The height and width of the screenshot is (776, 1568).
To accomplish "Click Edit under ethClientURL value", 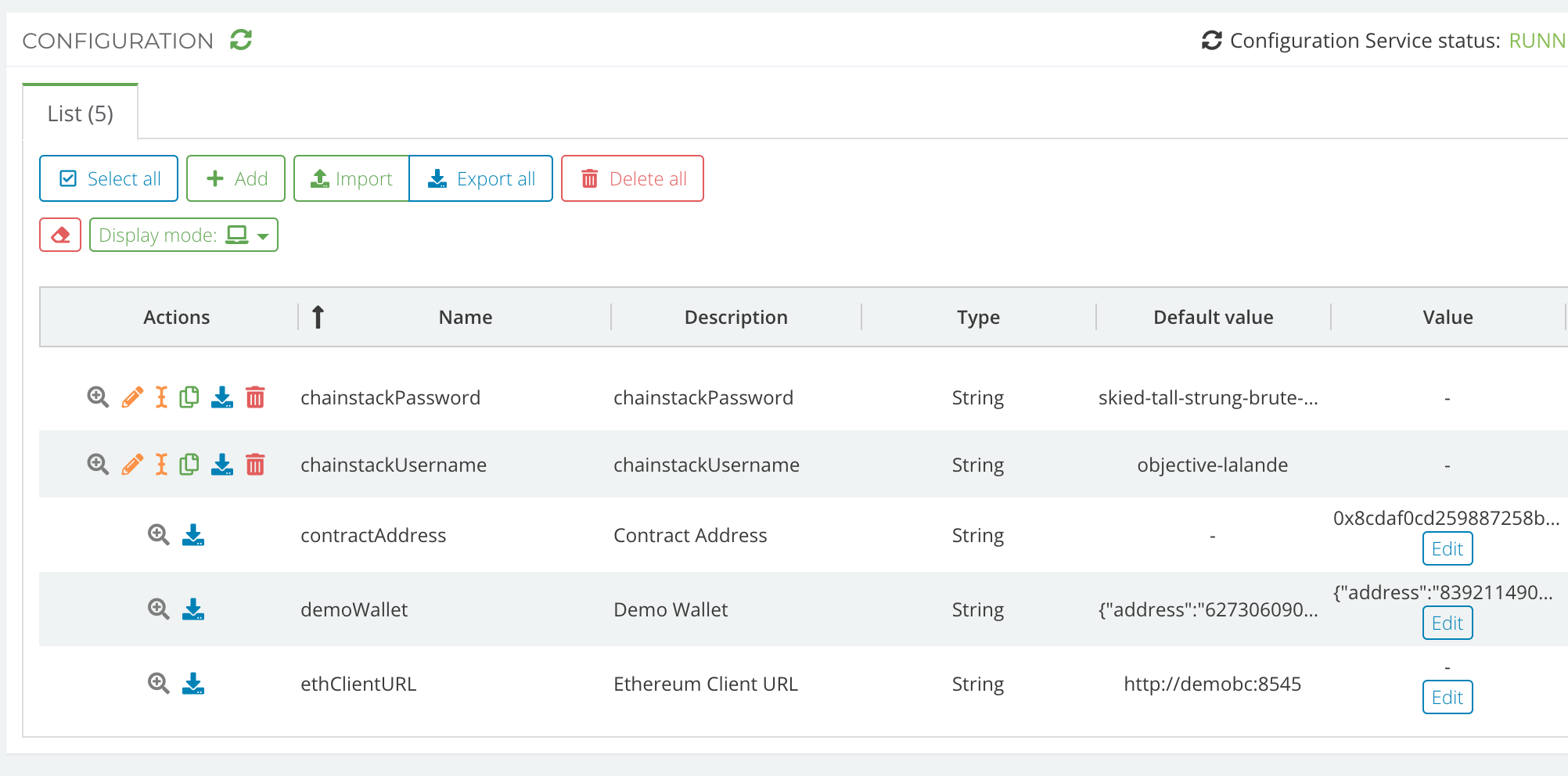I will [x=1447, y=697].
